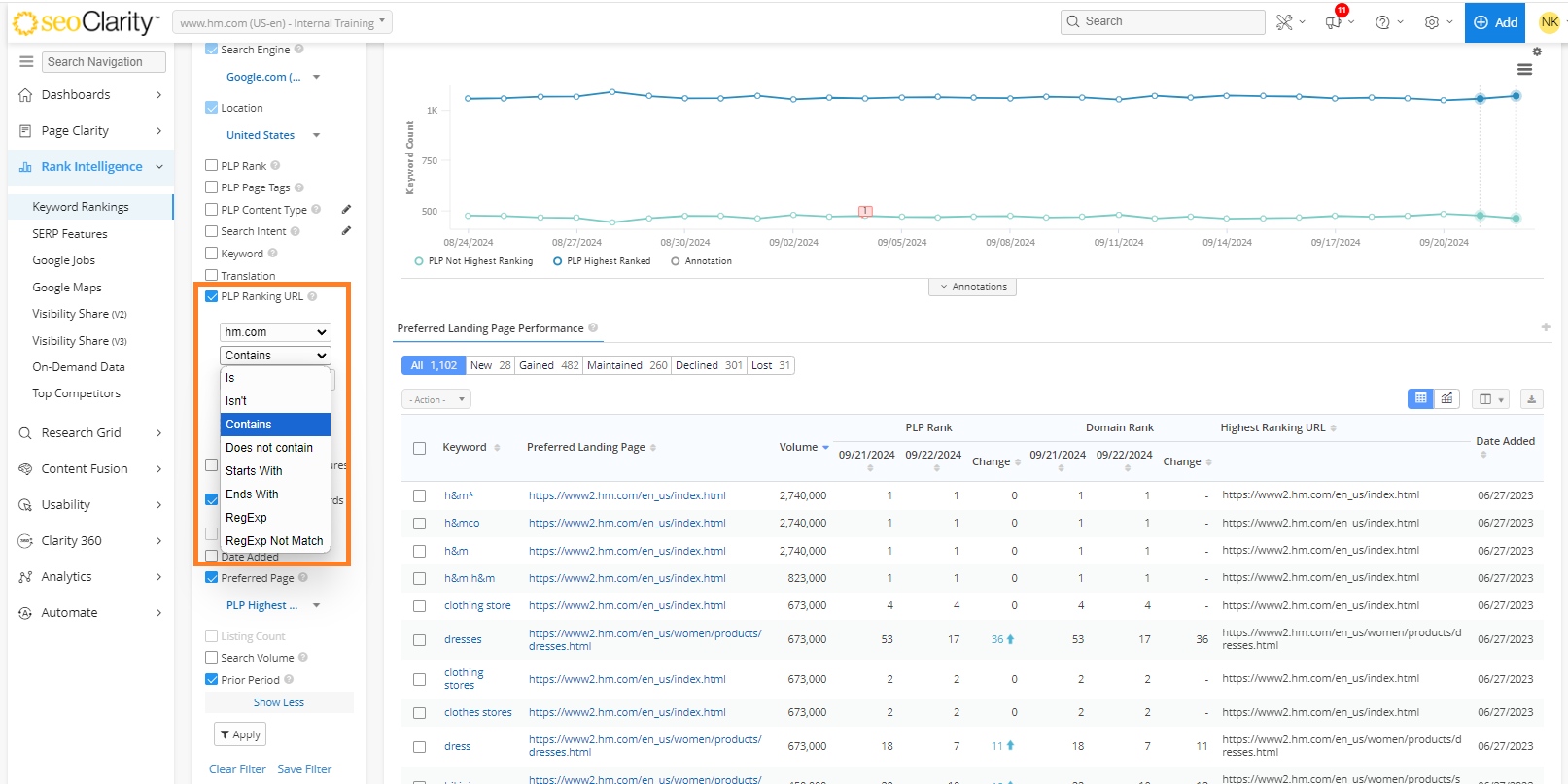Enable the Search Volume checkbox
The width and height of the screenshot is (1568, 784).
212,658
